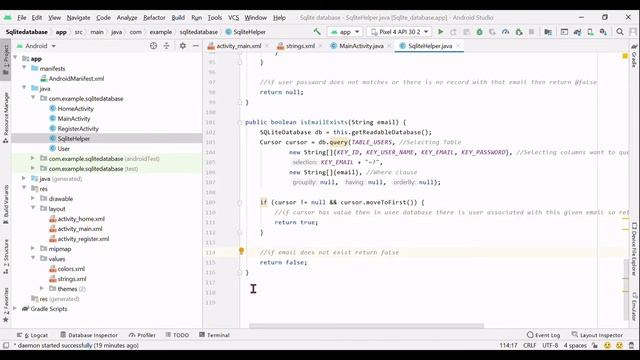Screen dimensions: 640x360
Task: Open the SDK Manager icon
Action: coord(603,32)
